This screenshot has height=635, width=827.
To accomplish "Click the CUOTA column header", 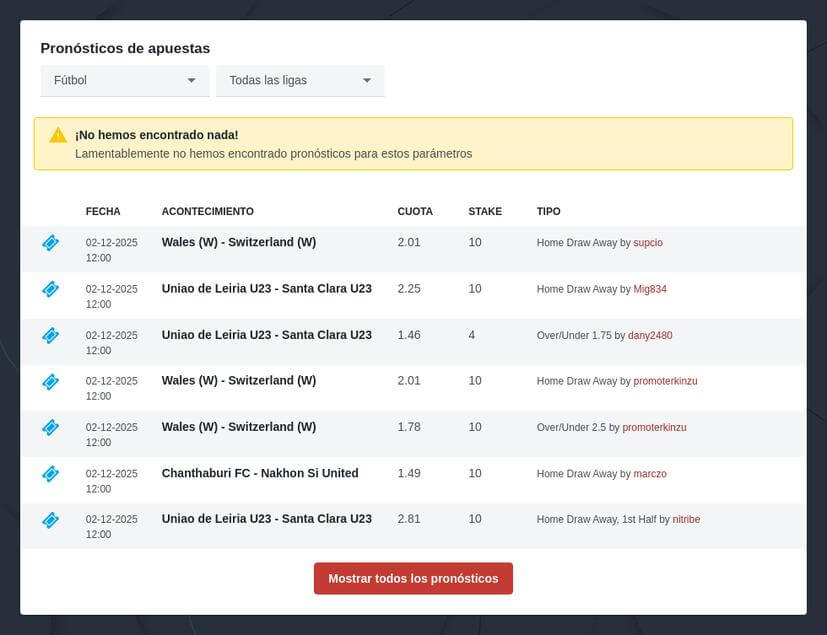I will tap(414, 211).
